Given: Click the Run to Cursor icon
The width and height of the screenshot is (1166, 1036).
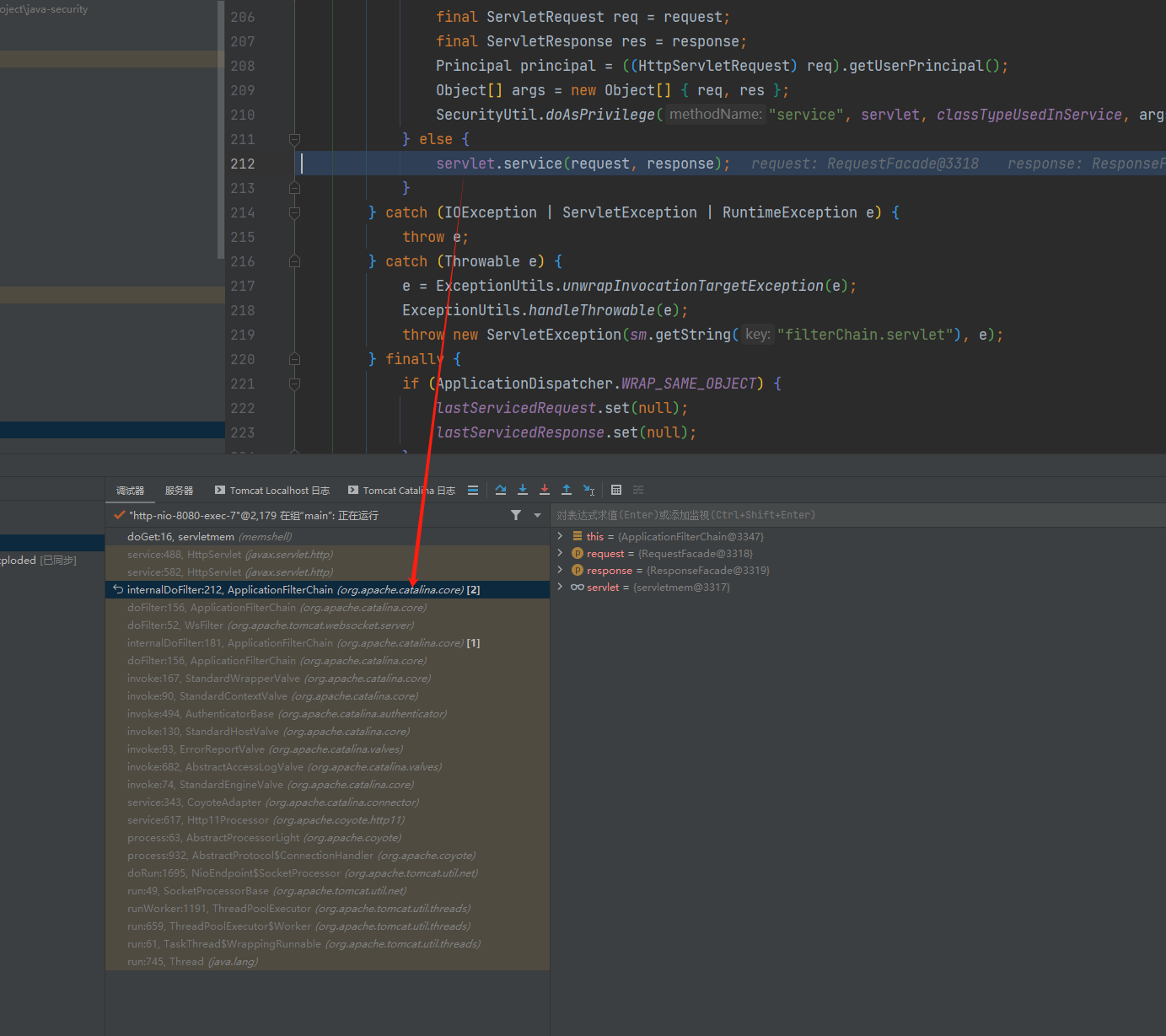Looking at the screenshot, I should coord(589,490).
